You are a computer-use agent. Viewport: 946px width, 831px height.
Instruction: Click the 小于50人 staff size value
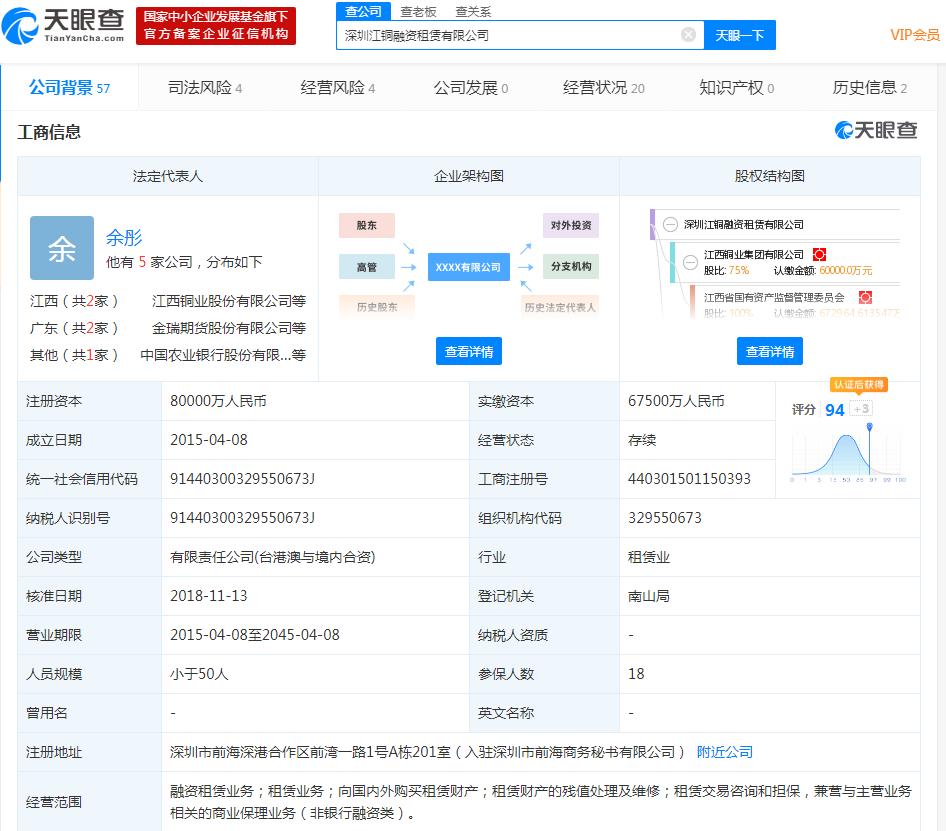point(199,673)
